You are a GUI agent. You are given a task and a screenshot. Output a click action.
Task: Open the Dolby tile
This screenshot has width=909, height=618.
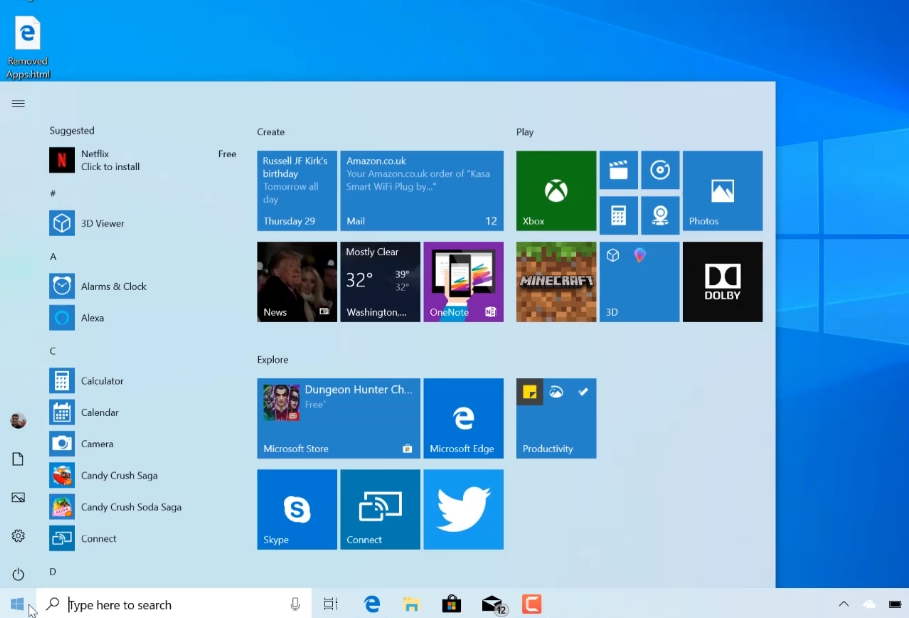point(722,282)
